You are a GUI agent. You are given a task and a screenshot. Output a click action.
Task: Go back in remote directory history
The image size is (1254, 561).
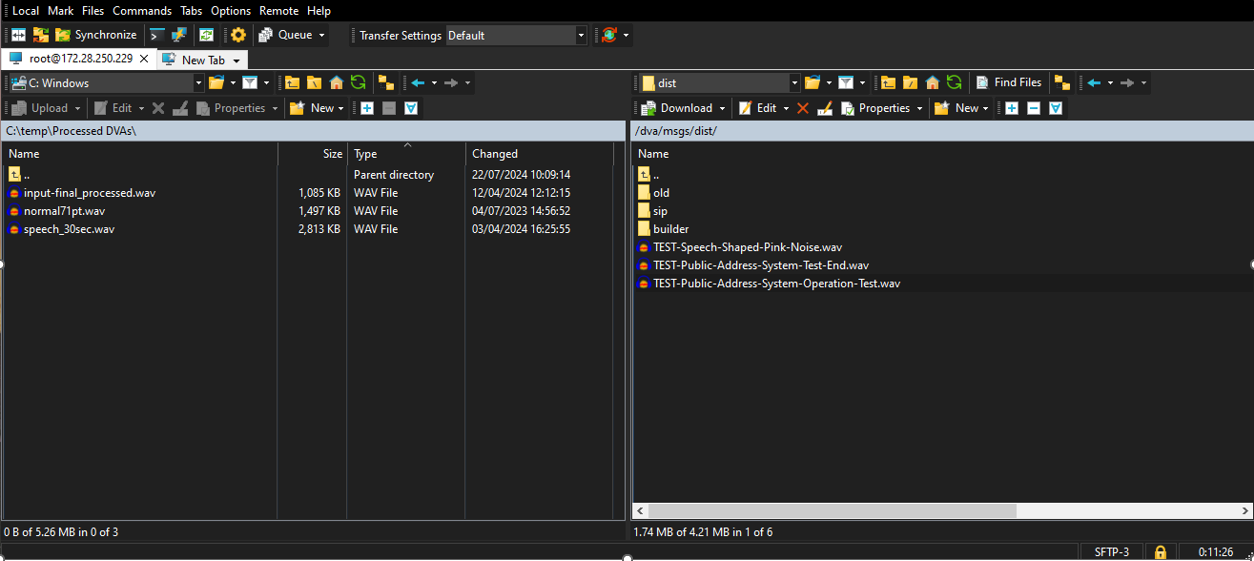coord(1094,83)
